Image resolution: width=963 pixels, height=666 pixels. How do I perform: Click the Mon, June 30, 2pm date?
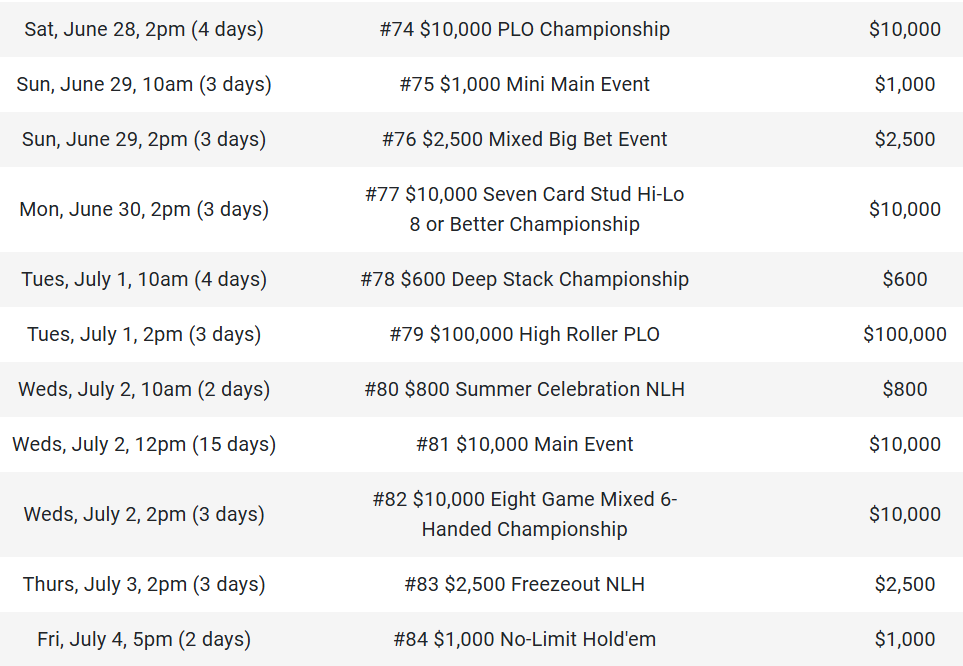(x=144, y=209)
